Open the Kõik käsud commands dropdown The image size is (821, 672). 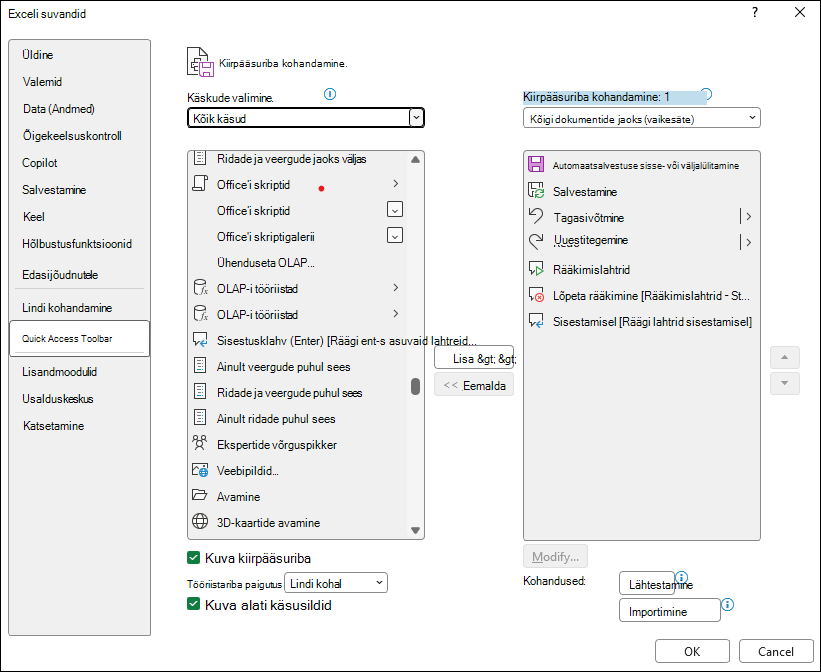[x=306, y=118]
